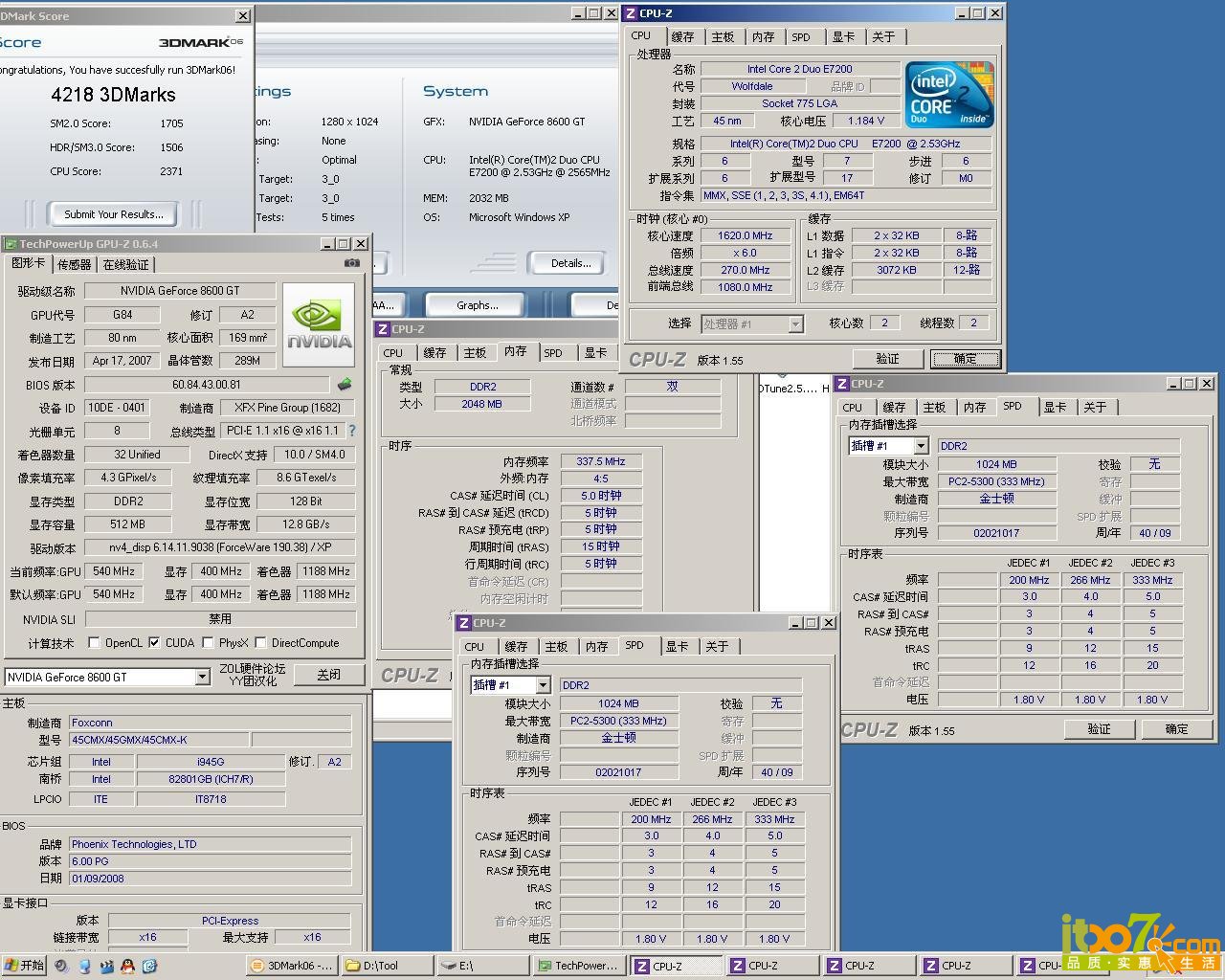
Task: Activate TechPowerUp taskbar button
Action: [x=579, y=966]
